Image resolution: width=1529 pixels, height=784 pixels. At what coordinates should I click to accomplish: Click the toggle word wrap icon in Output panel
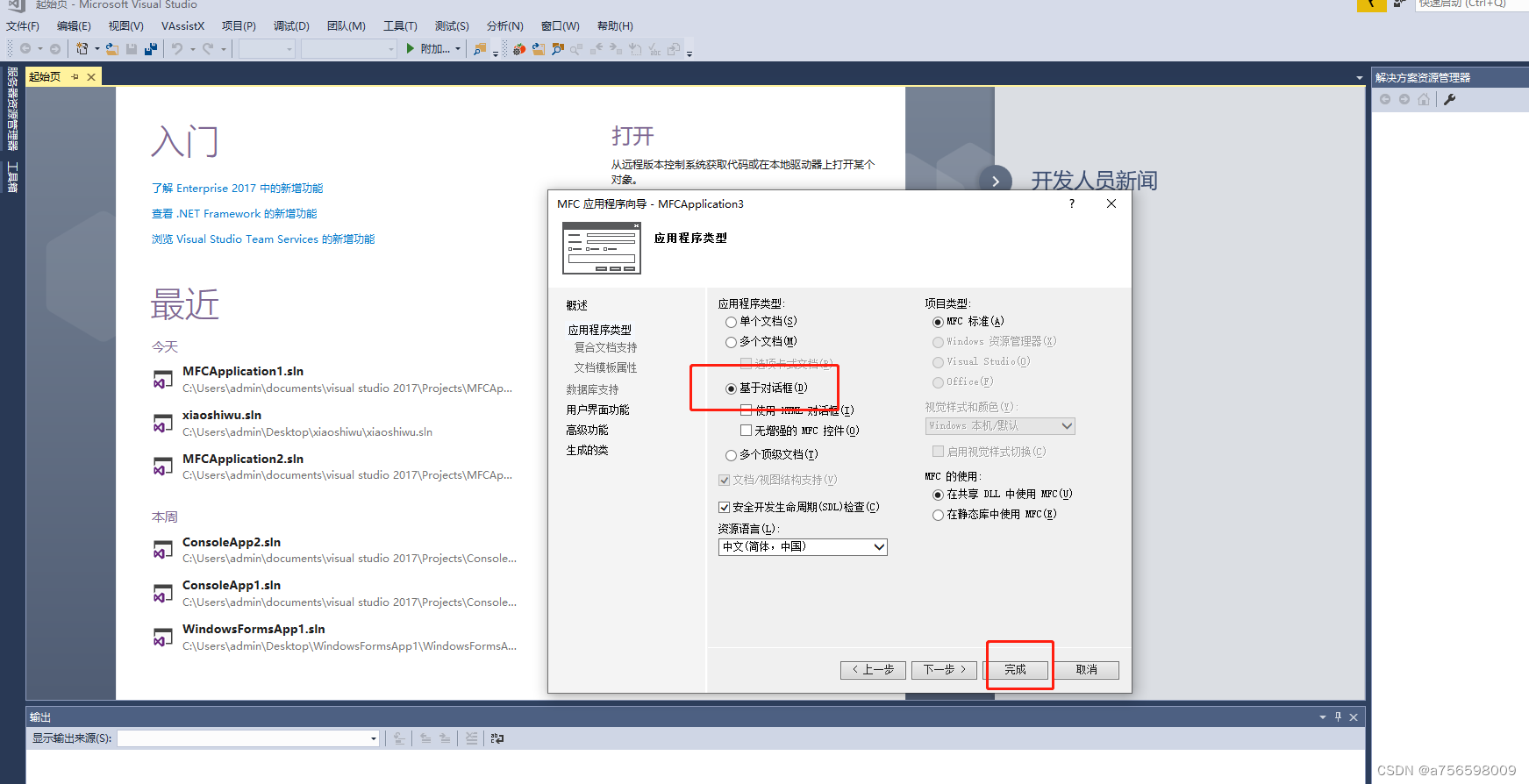[497, 738]
